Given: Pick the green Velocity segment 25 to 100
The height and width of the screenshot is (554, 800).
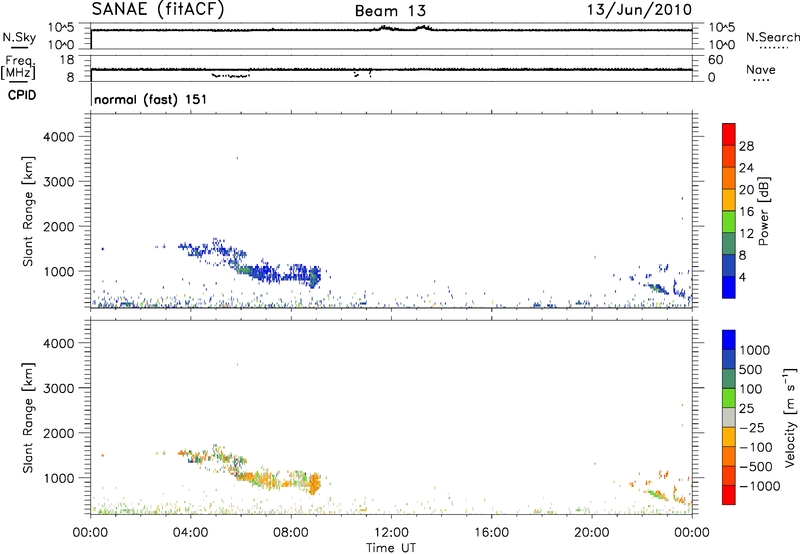Looking at the screenshot, I should pyautogui.click(x=729, y=398).
